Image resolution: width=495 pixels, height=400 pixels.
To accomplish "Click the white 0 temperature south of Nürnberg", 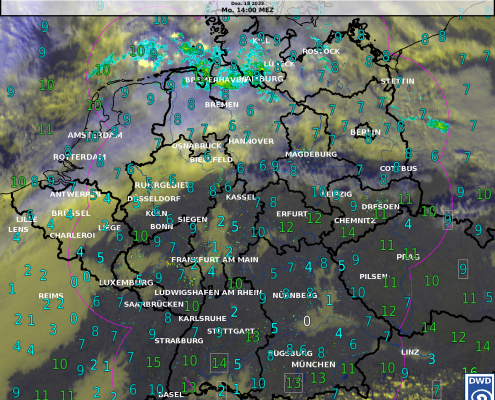I will click(x=307, y=321).
